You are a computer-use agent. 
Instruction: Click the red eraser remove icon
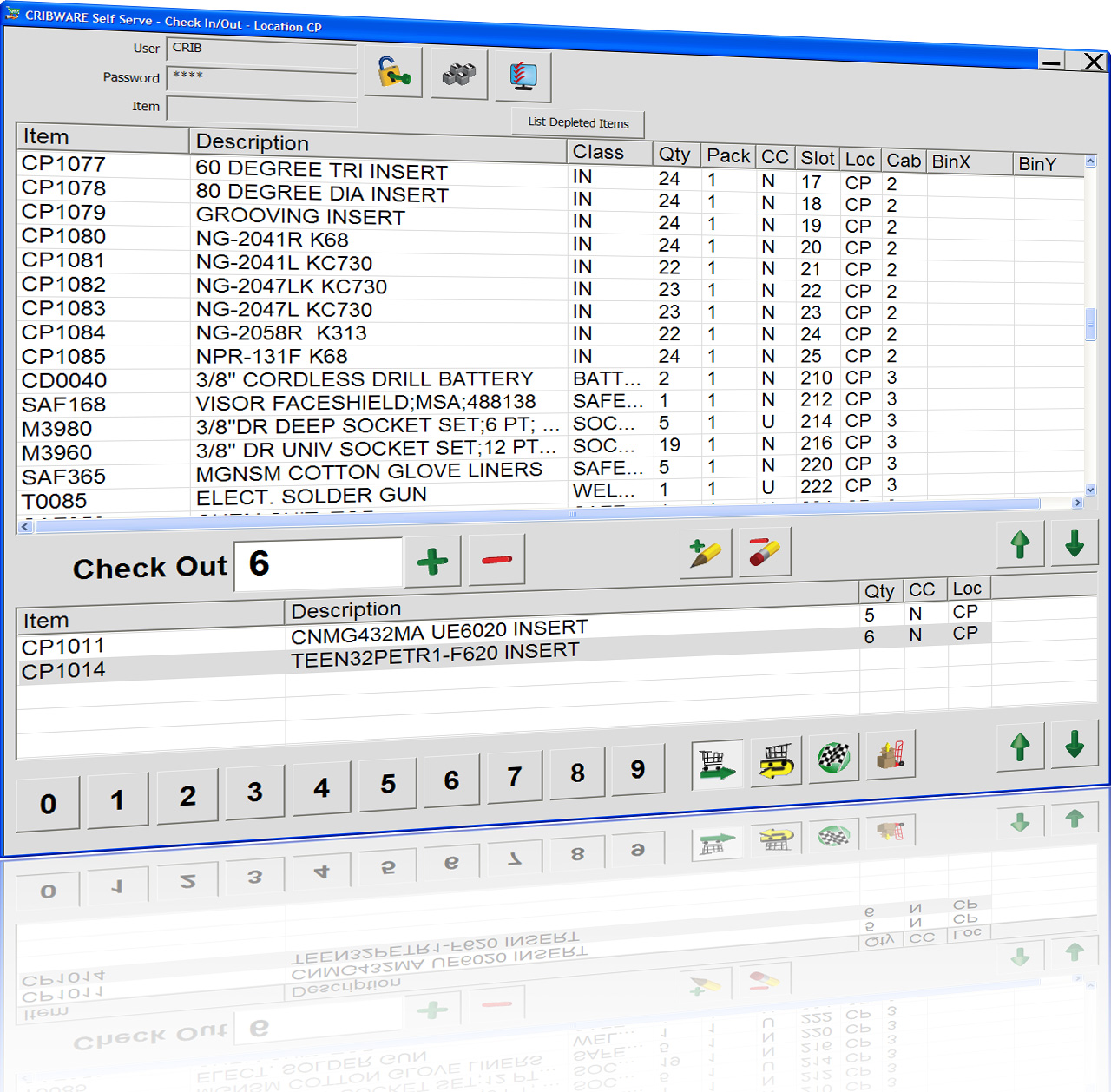(x=764, y=552)
